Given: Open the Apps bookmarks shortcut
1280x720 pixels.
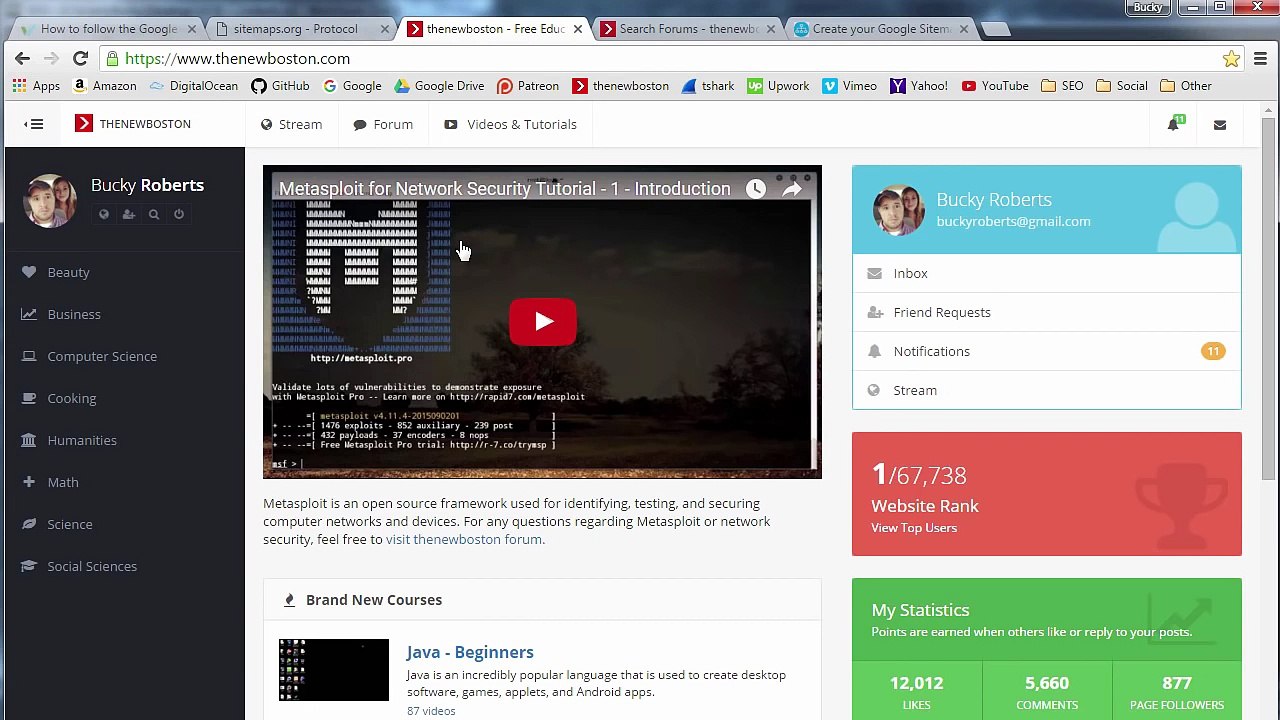Looking at the screenshot, I should tap(36, 86).
